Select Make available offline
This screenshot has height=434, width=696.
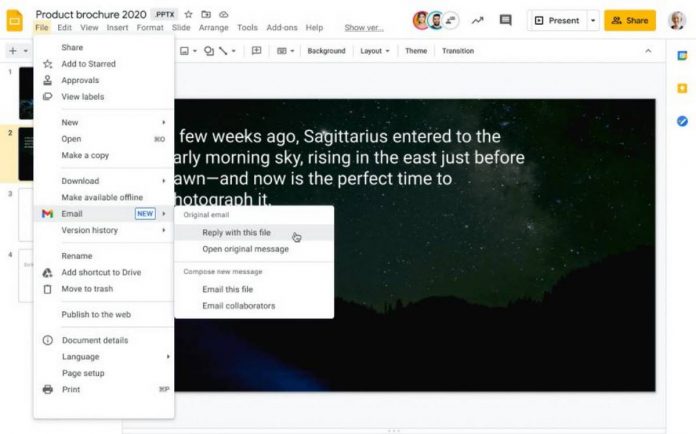[102, 197]
